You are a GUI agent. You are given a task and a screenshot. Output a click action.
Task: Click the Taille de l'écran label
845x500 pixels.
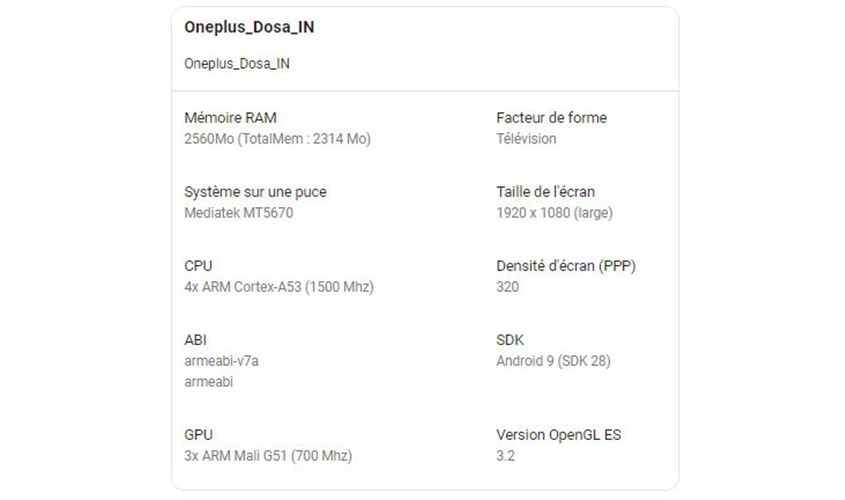[545, 192]
